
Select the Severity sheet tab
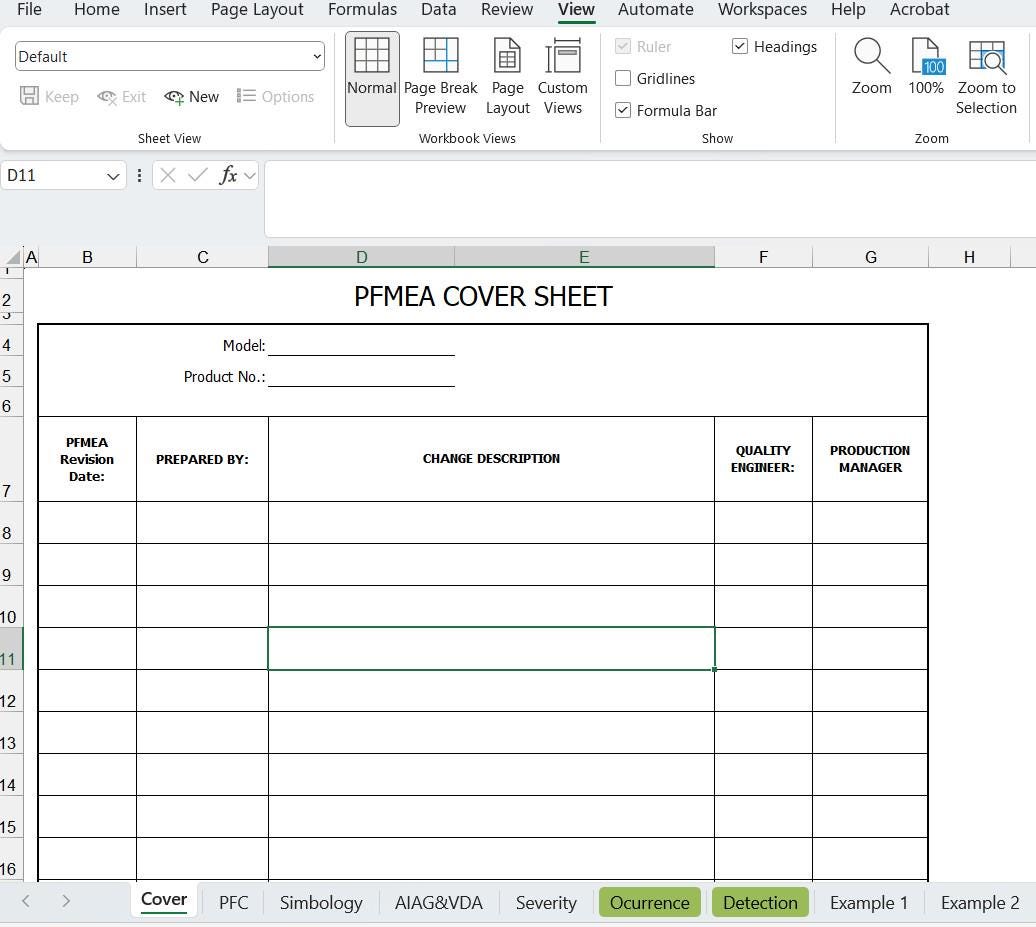(546, 903)
